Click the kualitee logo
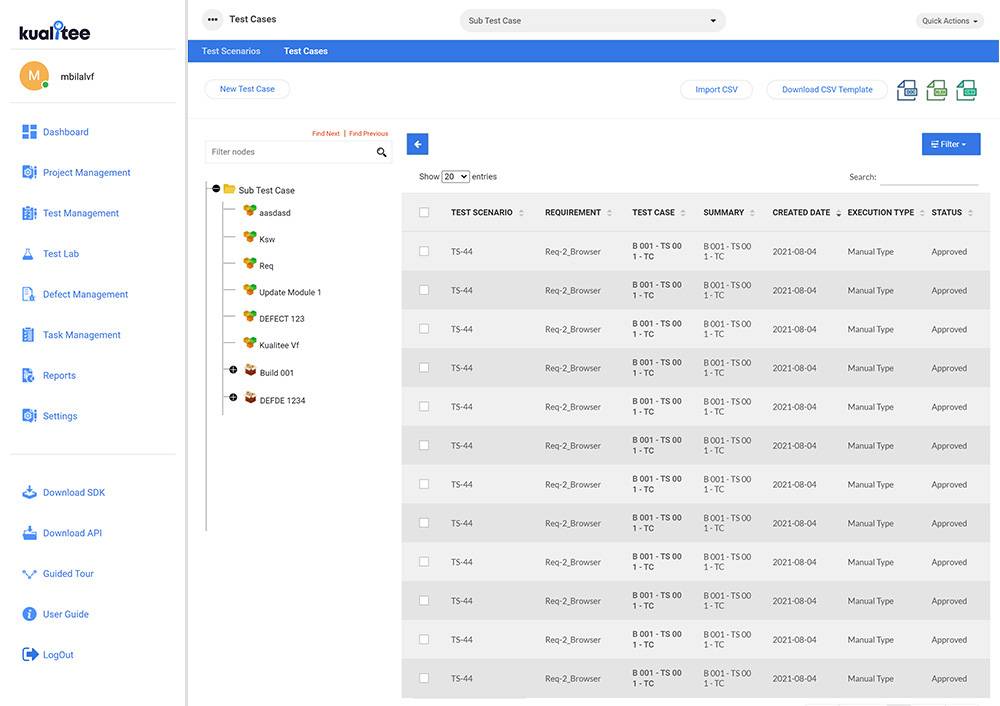This screenshot has width=1000, height=706. coord(54,31)
